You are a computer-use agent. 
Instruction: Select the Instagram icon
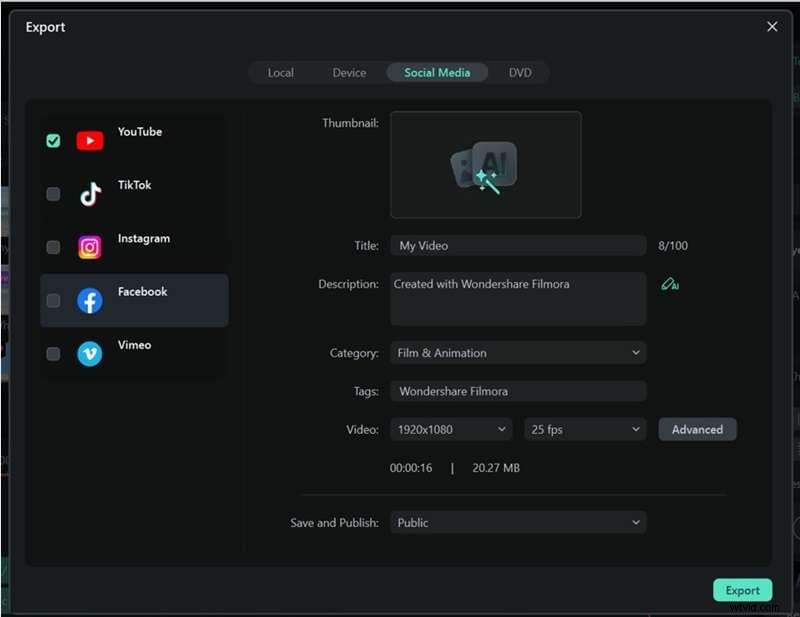pyautogui.click(x=90, y=247)
